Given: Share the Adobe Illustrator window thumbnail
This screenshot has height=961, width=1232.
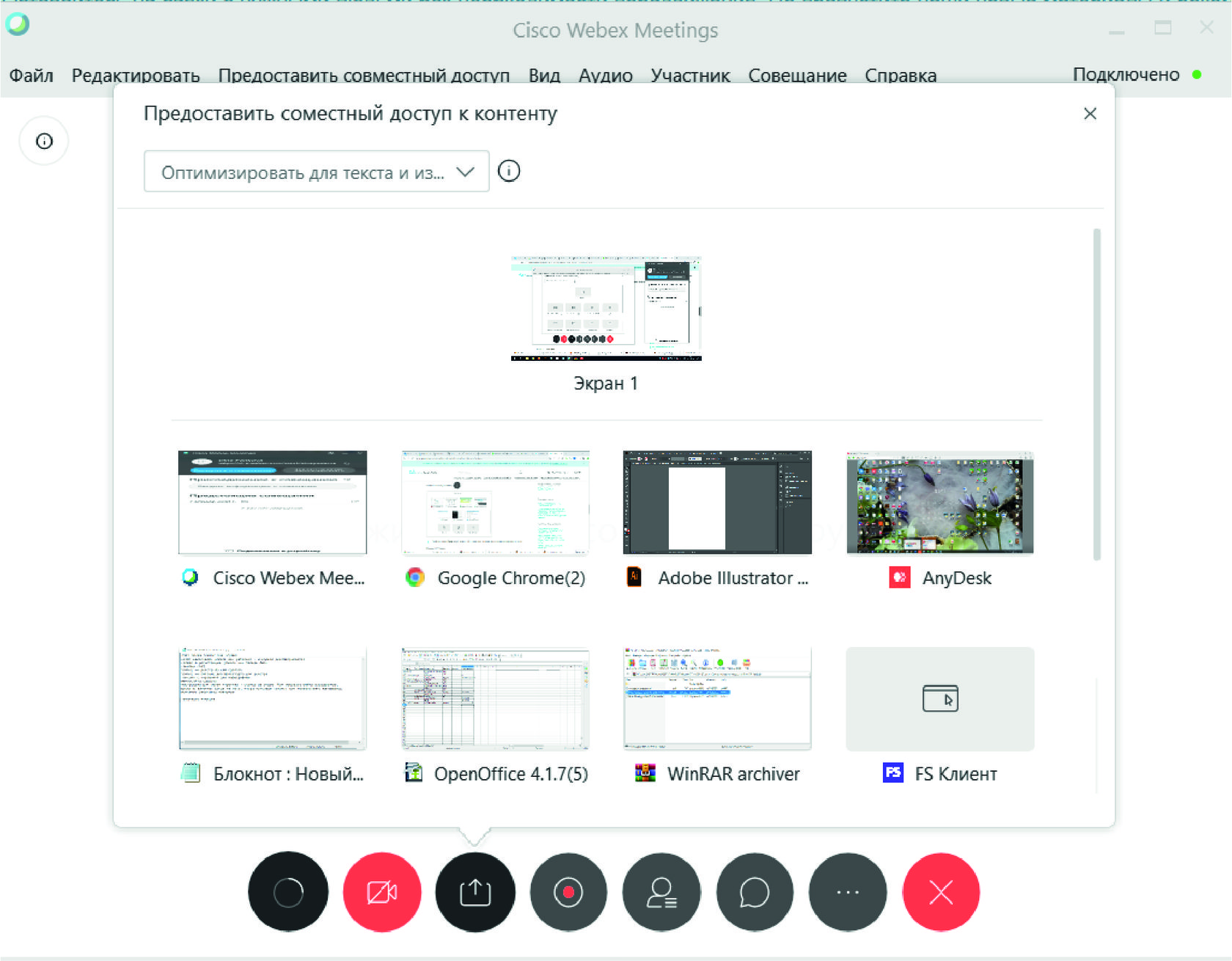Looking at the screenshot, I should tap(717, 503).
